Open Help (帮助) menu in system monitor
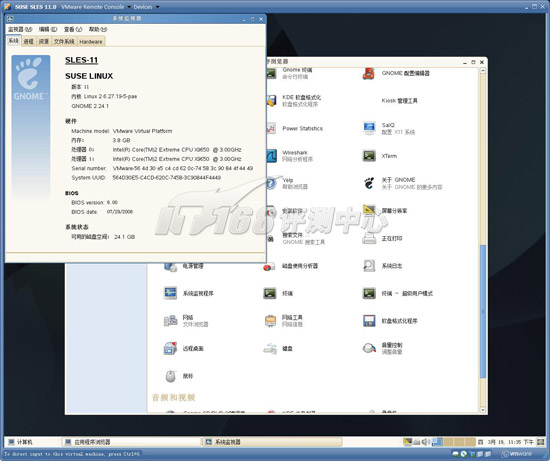The width and height of the screenshot is (550, 461). (x=98, y=29)
